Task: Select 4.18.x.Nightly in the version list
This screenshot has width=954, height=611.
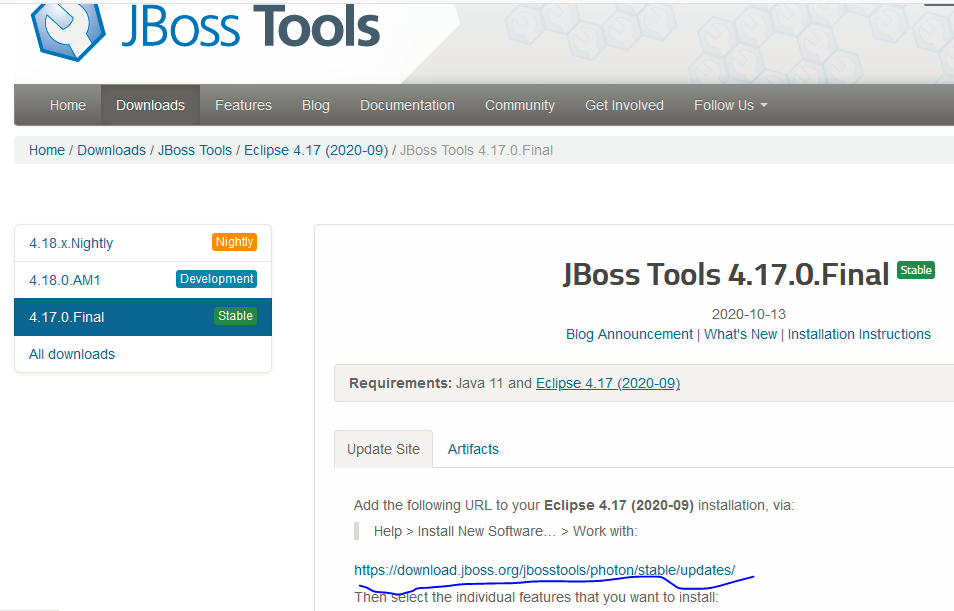Action: (142, 243)
